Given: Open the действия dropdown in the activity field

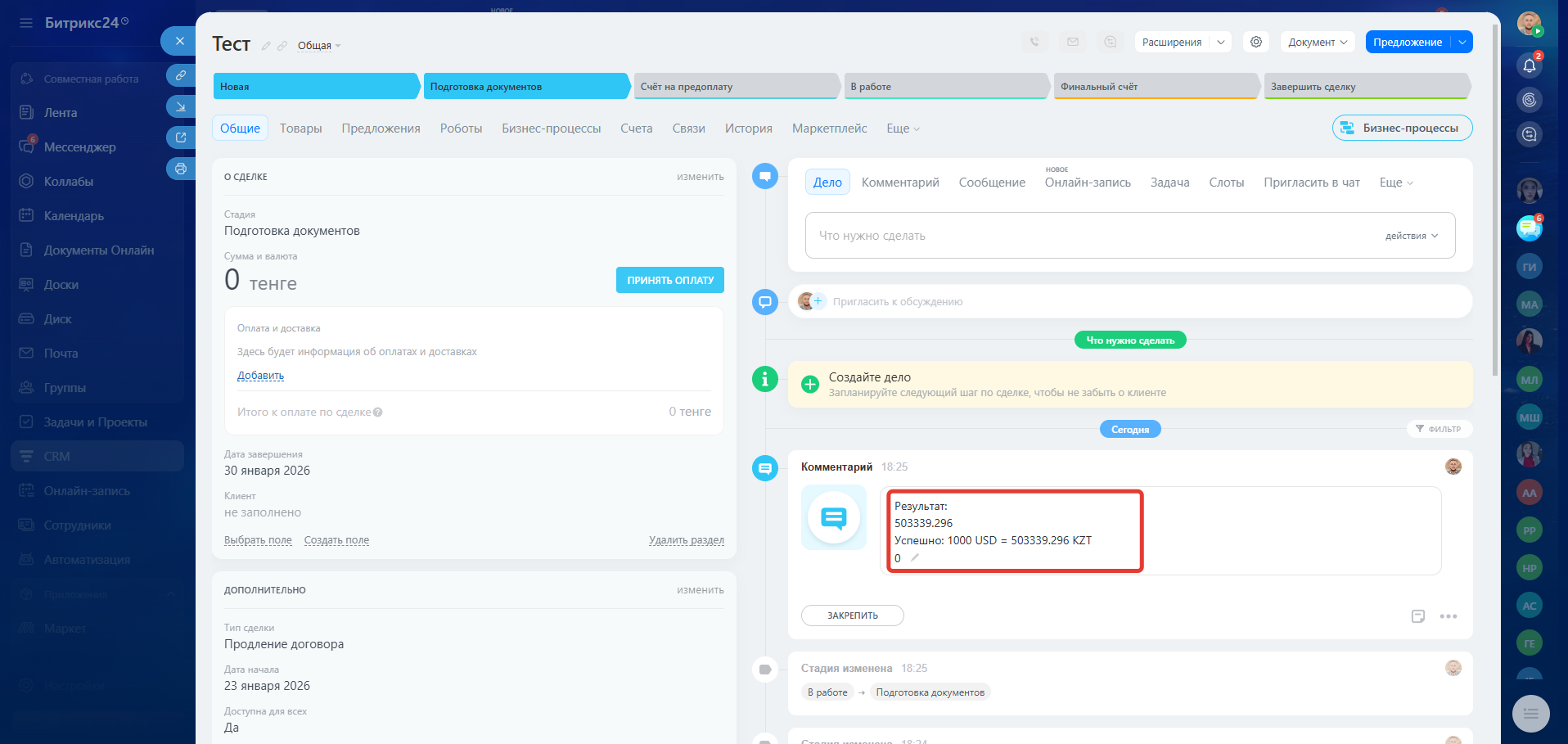Looking at the screenshot, I should (1411, 236).
